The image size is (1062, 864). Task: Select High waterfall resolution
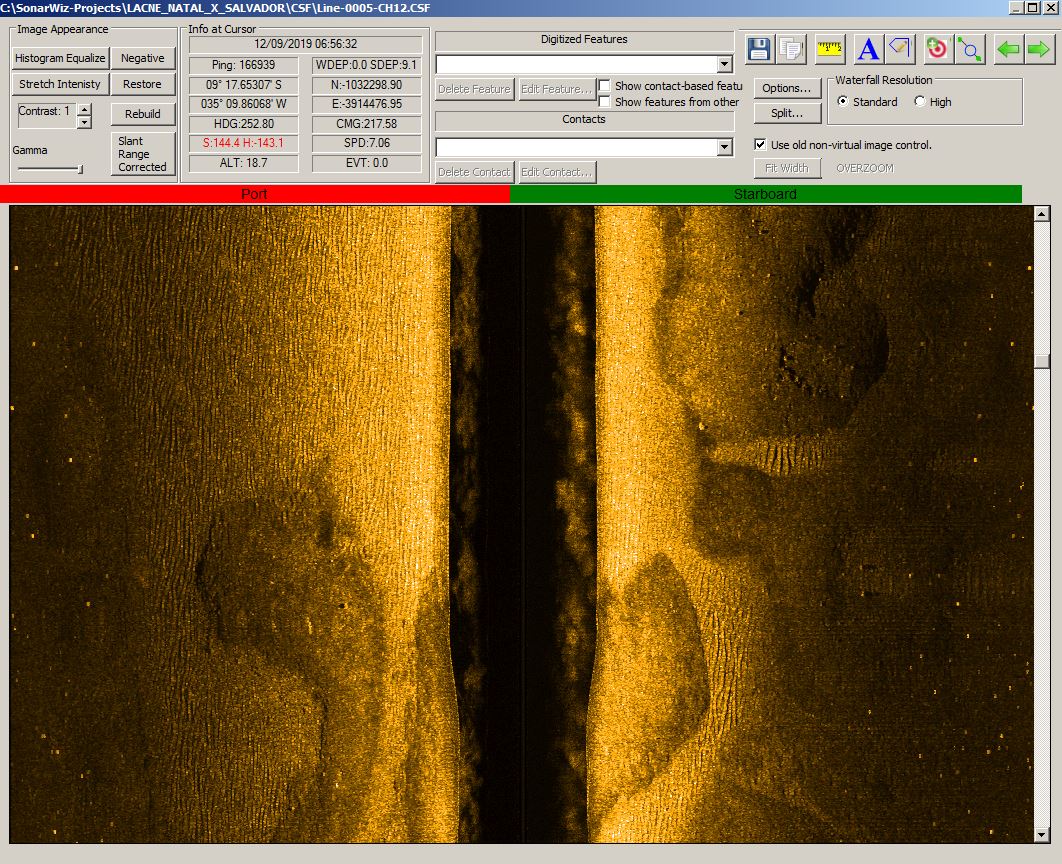point(920,102)
